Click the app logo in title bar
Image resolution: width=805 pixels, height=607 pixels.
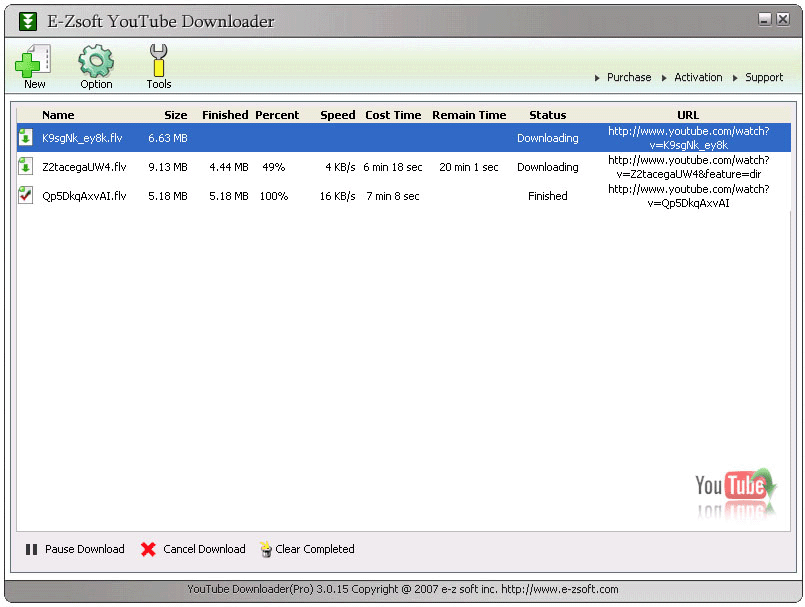pyautogui.click(x=28, y=21)
